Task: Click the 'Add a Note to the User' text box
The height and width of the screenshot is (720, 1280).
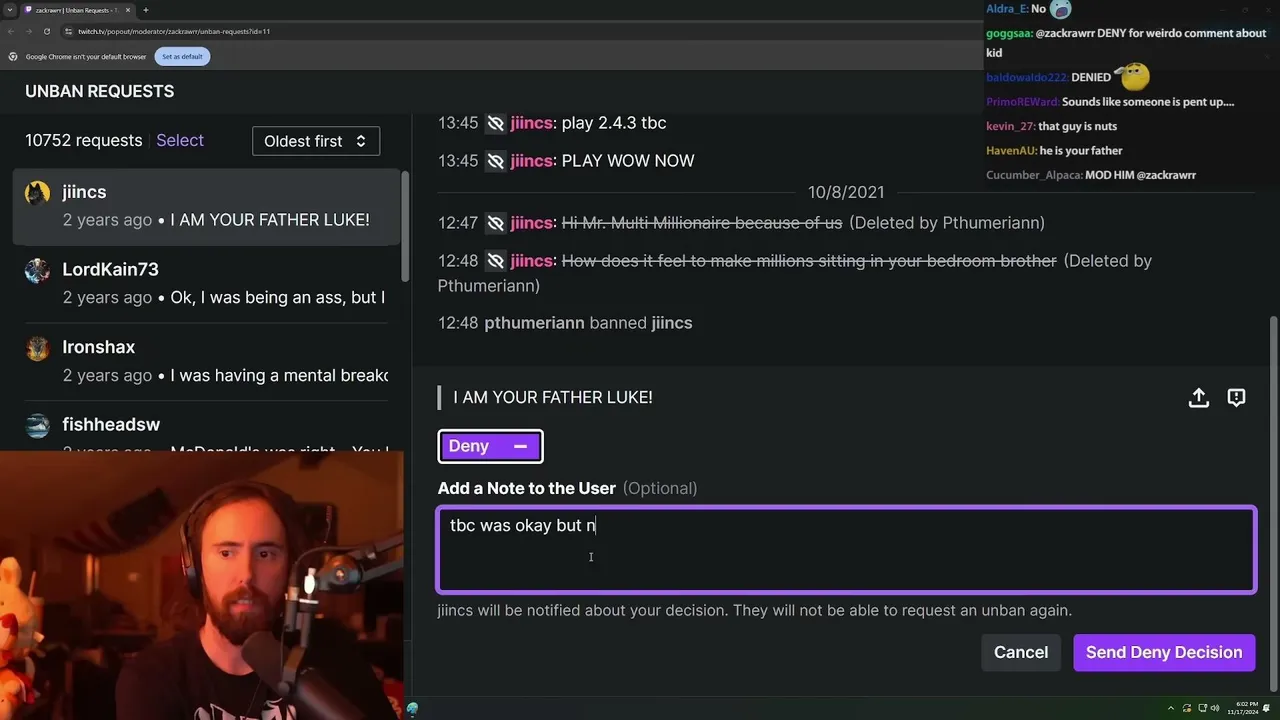Action: pyautogui.click(x=846, y=550)
